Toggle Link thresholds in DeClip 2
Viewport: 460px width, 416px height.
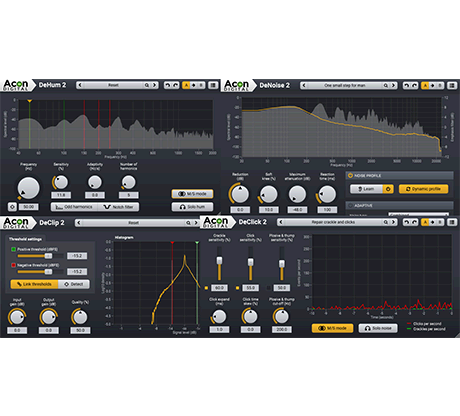point(34,284)
